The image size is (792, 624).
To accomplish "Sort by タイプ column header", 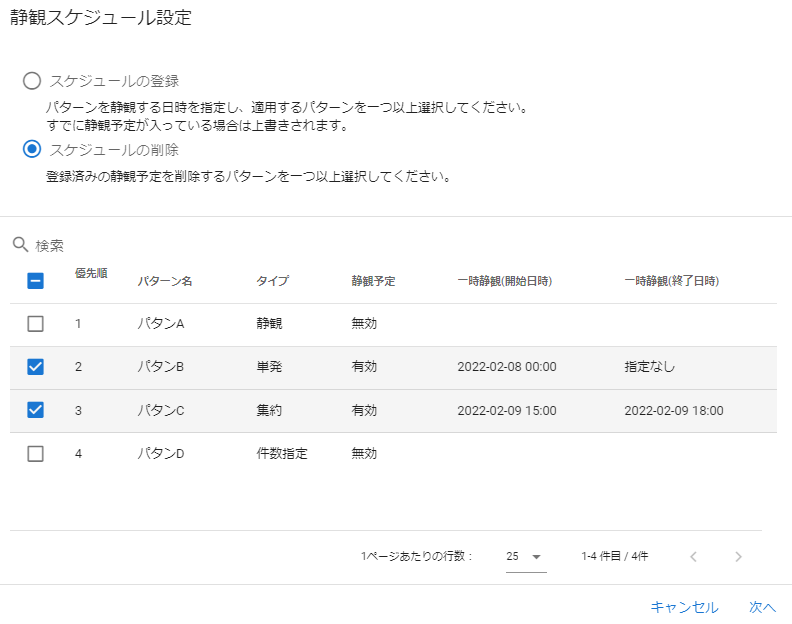I will click(272, 281).
